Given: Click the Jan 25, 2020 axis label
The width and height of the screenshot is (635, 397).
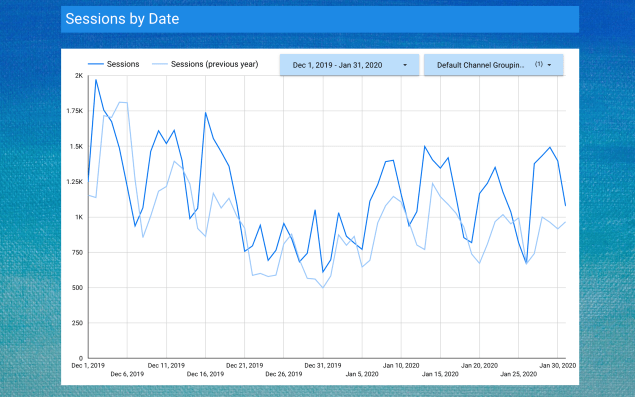Looking at the screenshot, I should (518, 374).
